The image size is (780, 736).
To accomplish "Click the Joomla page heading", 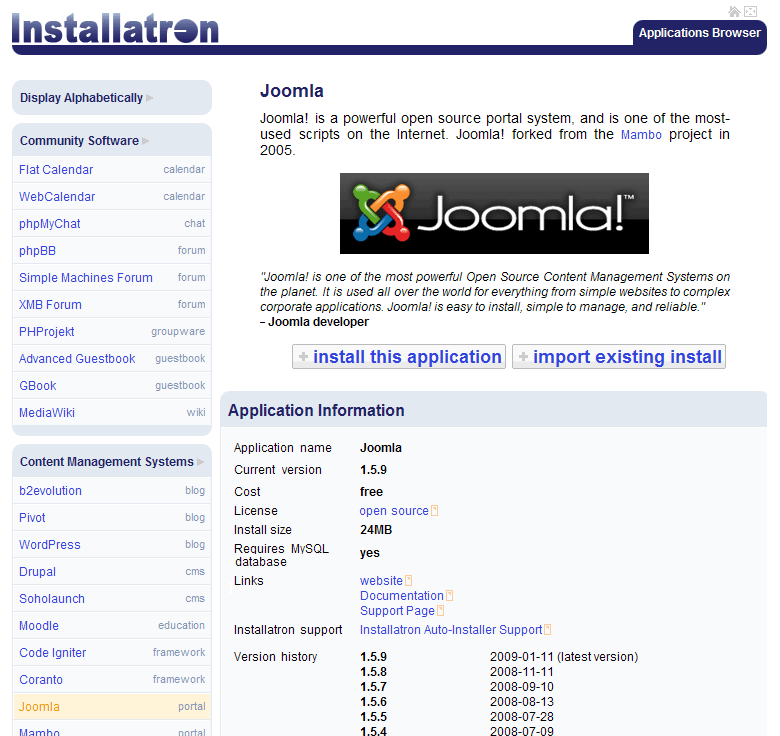I will (x=292, y=91).
